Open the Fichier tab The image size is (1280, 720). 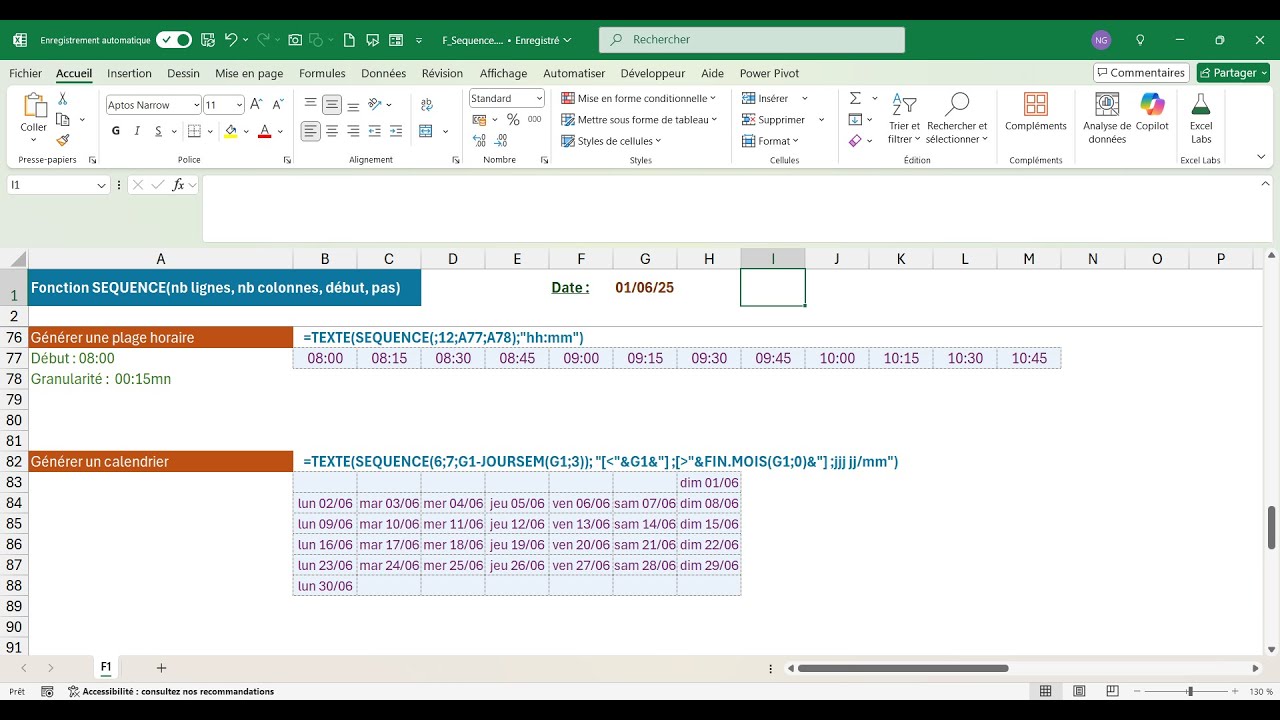click(x=26, y=73)
